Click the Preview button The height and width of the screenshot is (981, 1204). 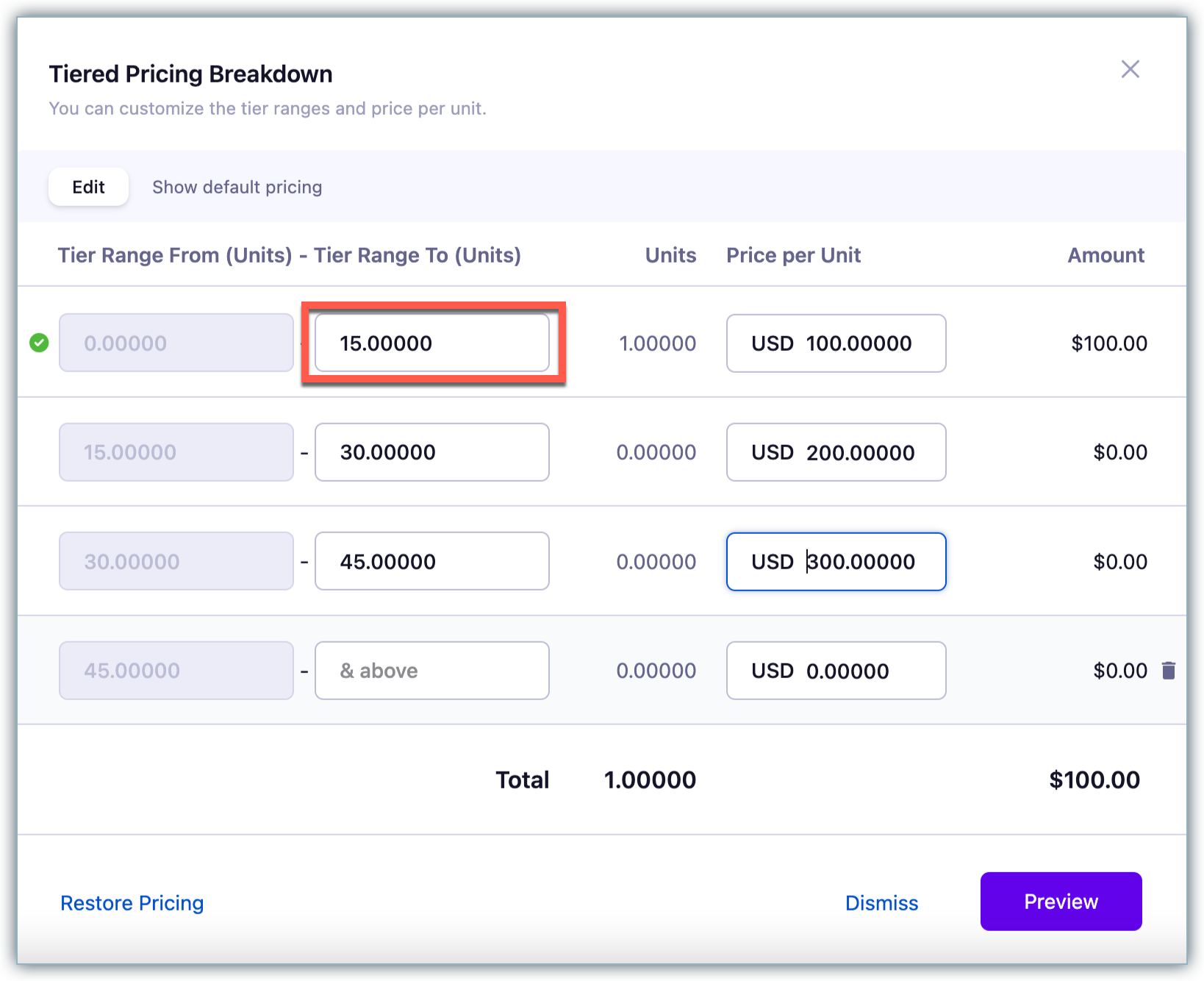[x=1060, y=901]
